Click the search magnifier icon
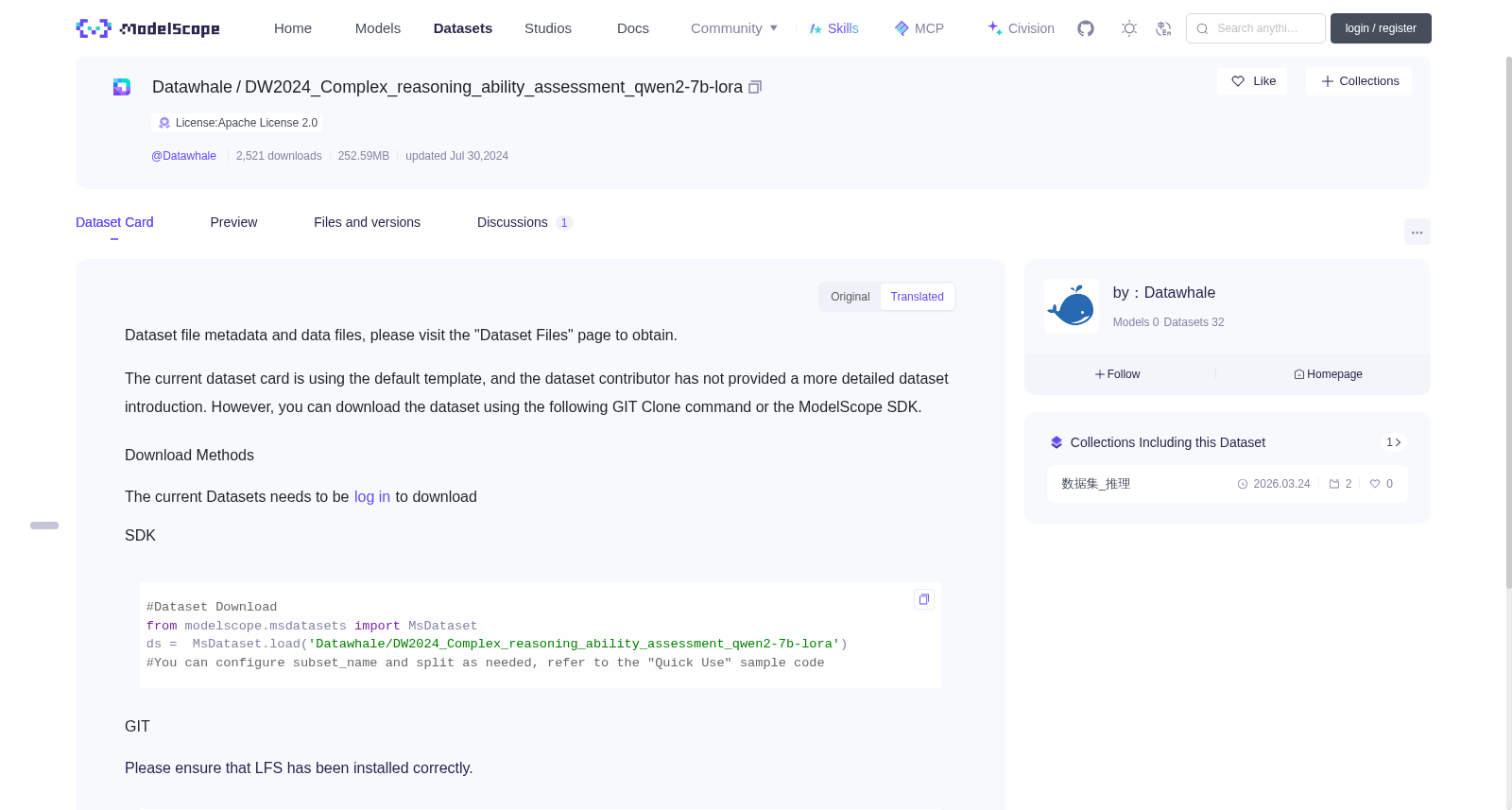1512x810 pixels. (1202, 28)
